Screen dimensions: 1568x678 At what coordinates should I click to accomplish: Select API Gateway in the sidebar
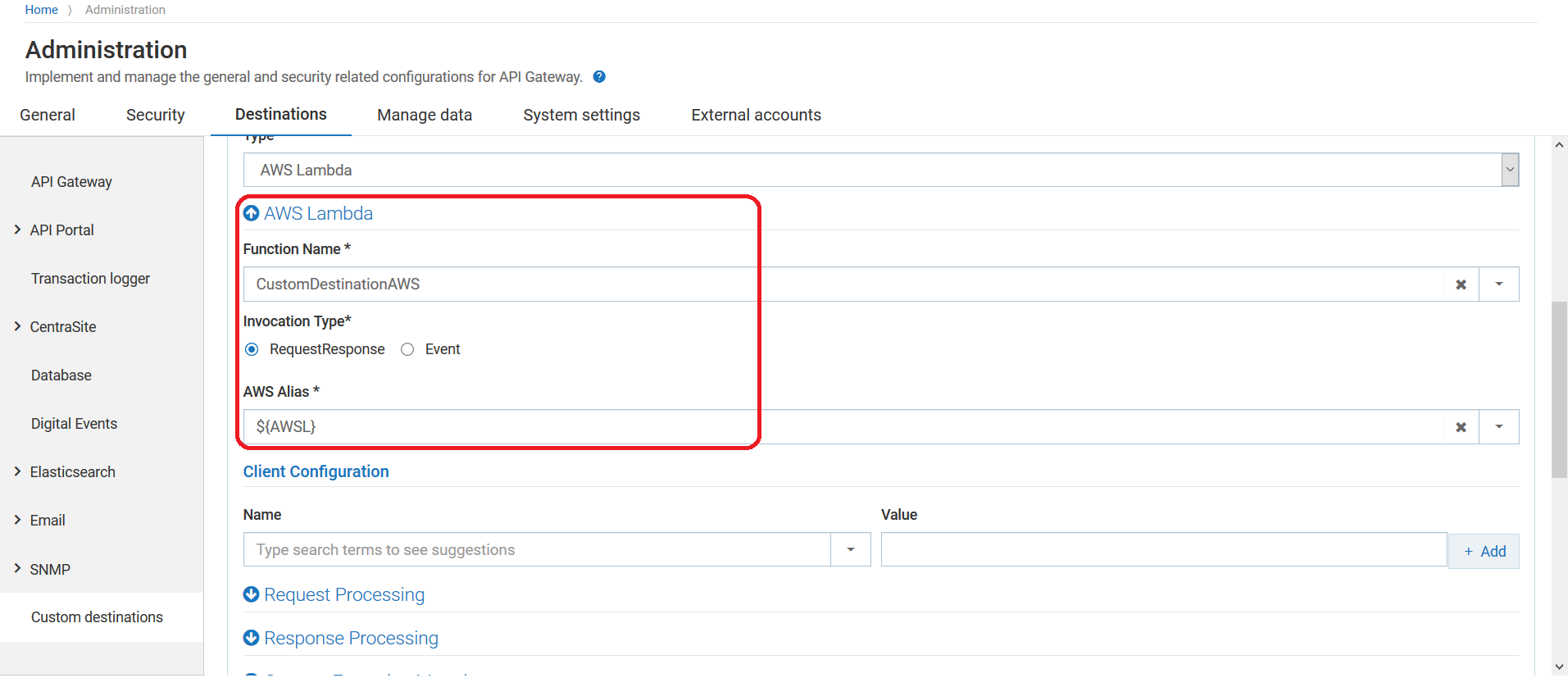71,182
